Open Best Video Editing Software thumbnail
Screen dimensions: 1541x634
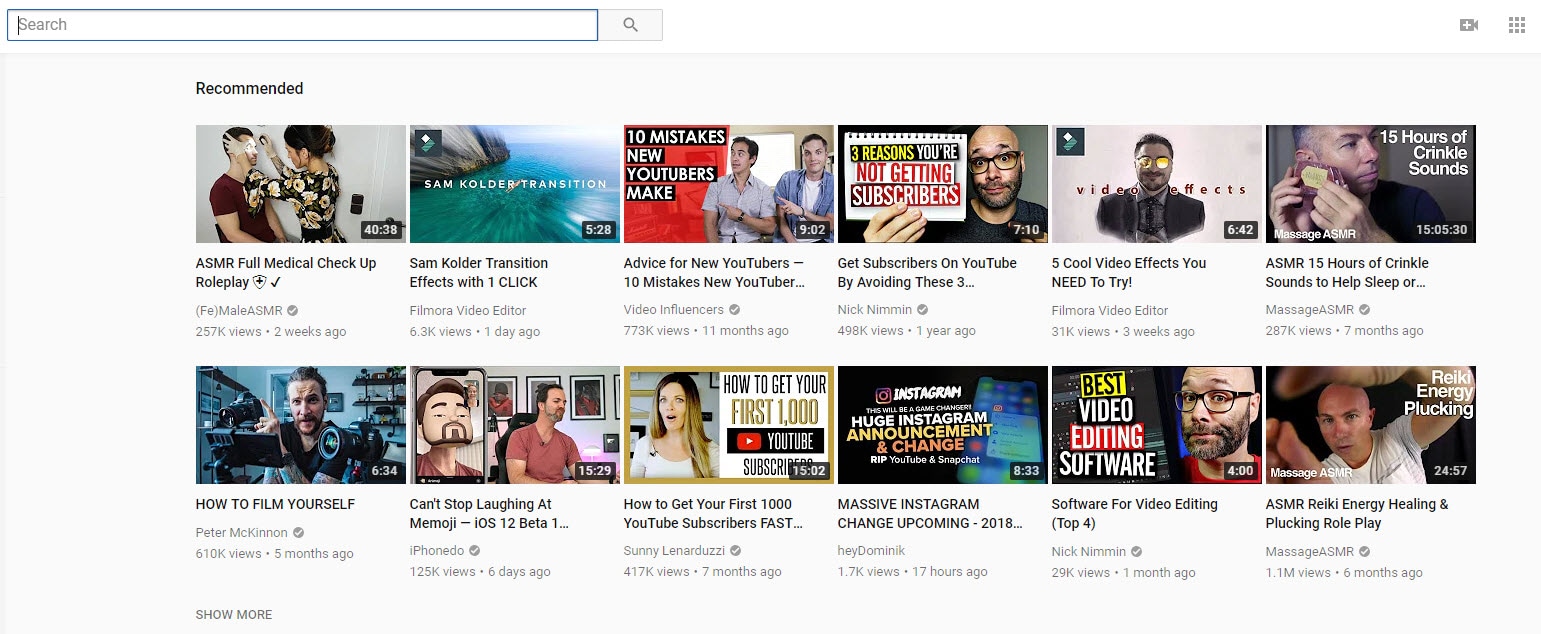point(1157,425)
